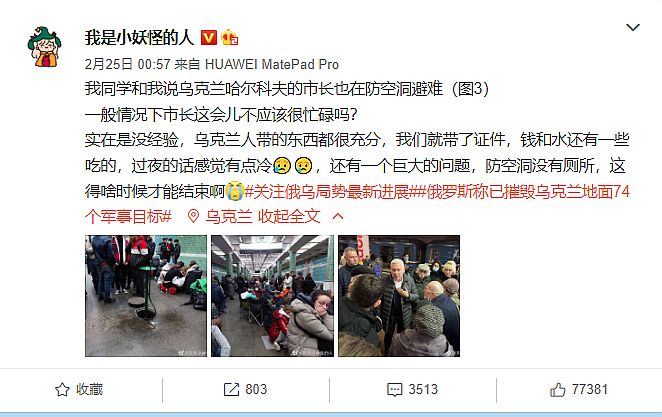
Task: Click the orange V verified badge
Action: [208, 38]
